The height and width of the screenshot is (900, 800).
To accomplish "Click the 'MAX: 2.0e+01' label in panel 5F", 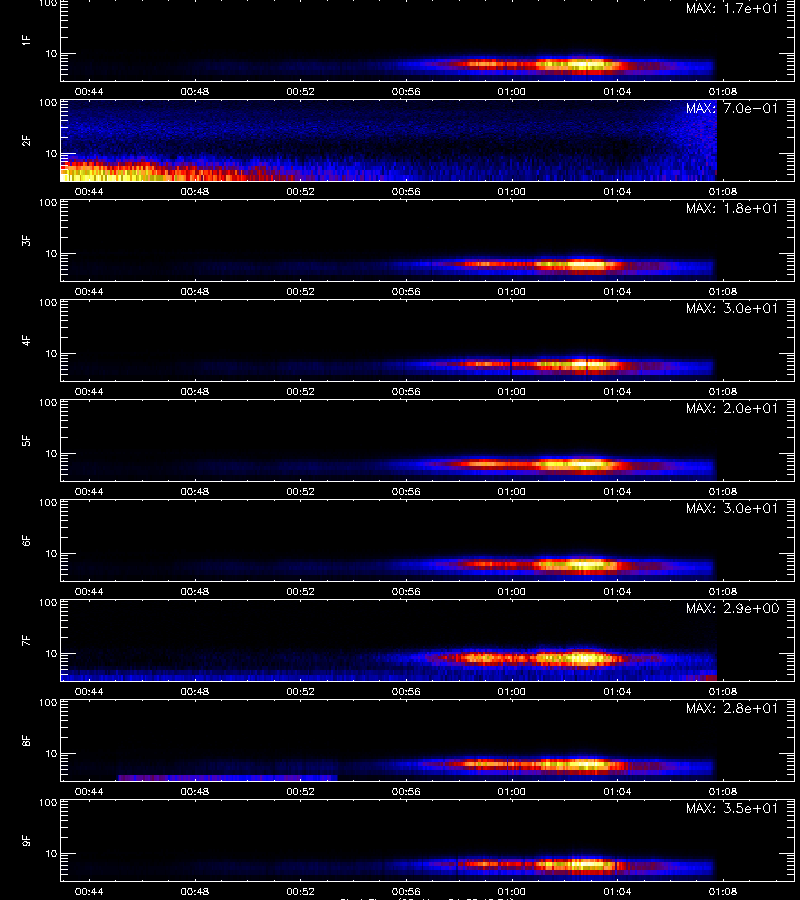I will 732,408.
